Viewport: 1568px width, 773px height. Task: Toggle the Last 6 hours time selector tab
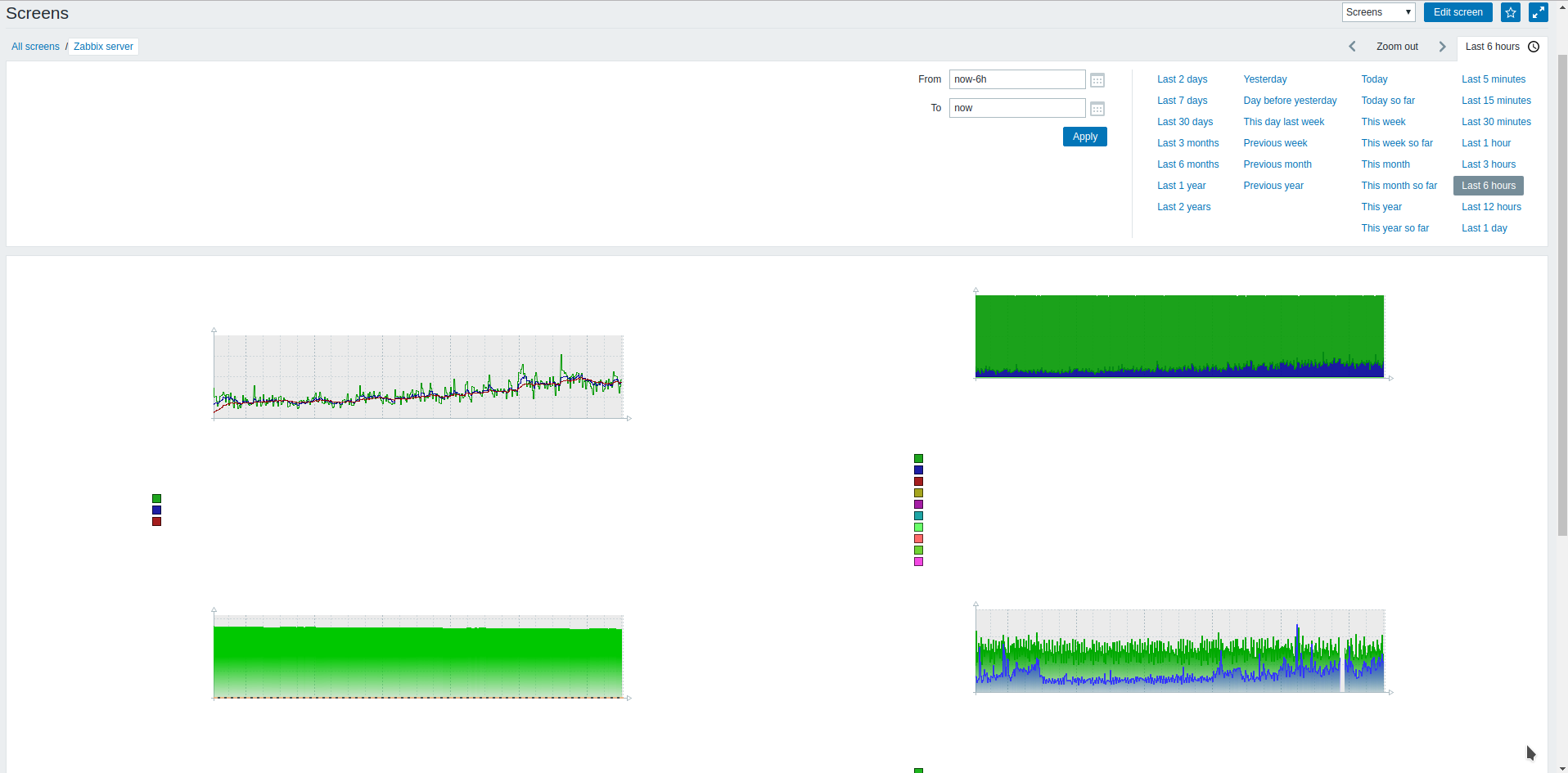(1502, 47)
